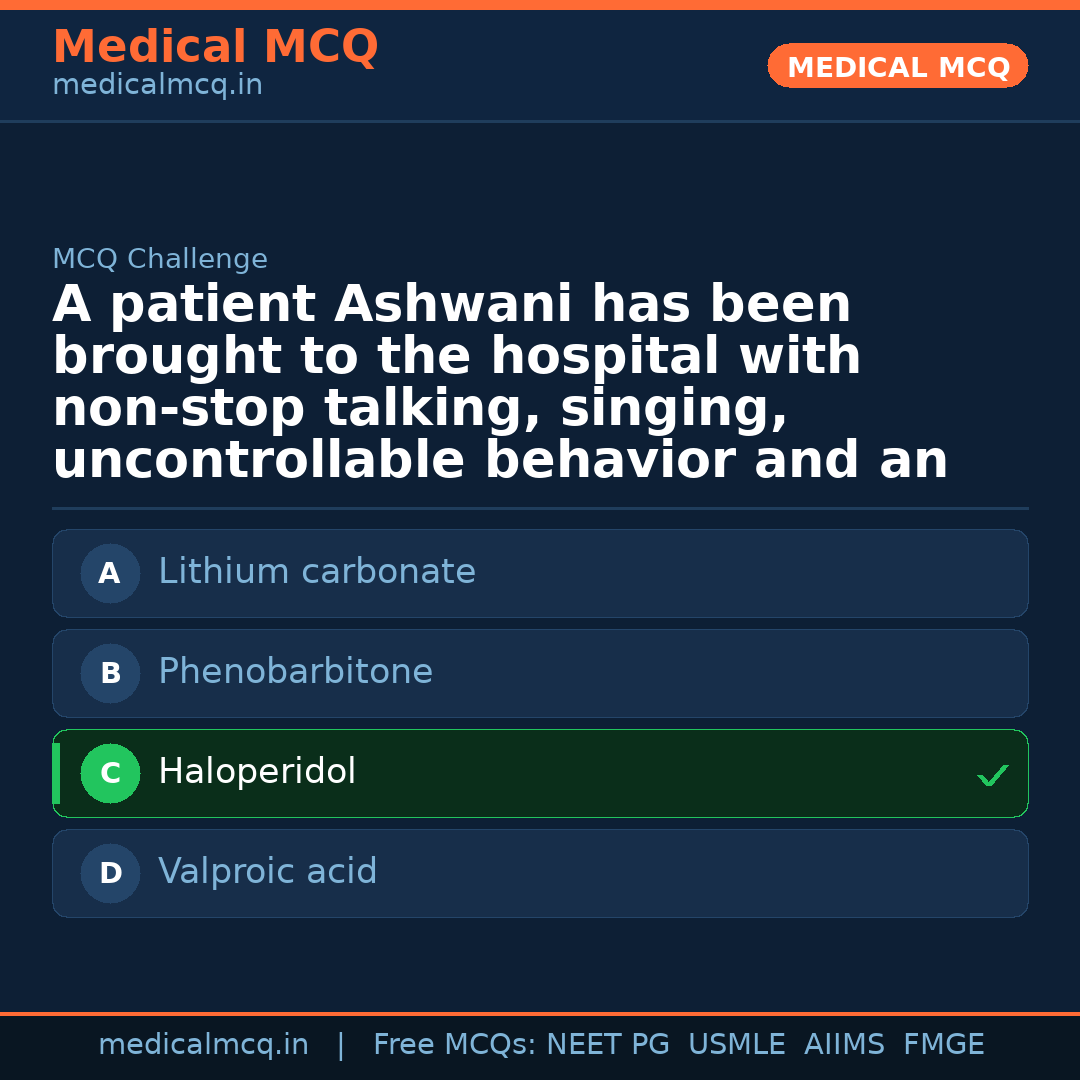Click the green checkmark on Haloperidol
The width and height of the screenshot is (1080, 1080).
[992, 775]
